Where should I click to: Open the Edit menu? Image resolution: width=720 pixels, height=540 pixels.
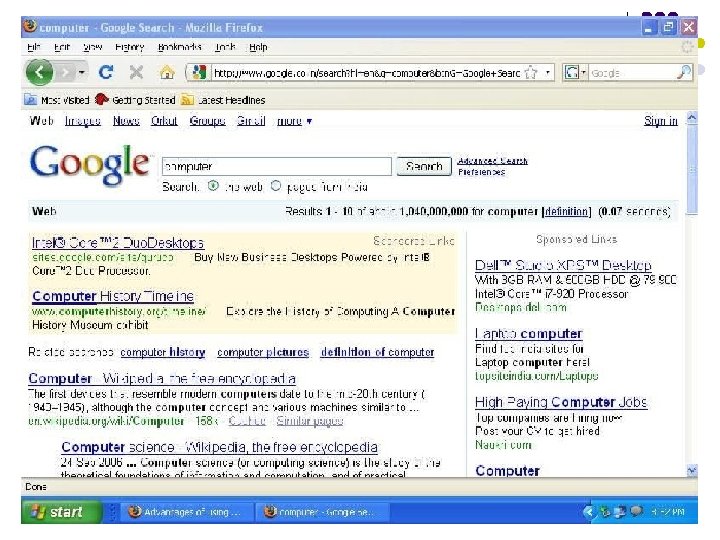62,47
